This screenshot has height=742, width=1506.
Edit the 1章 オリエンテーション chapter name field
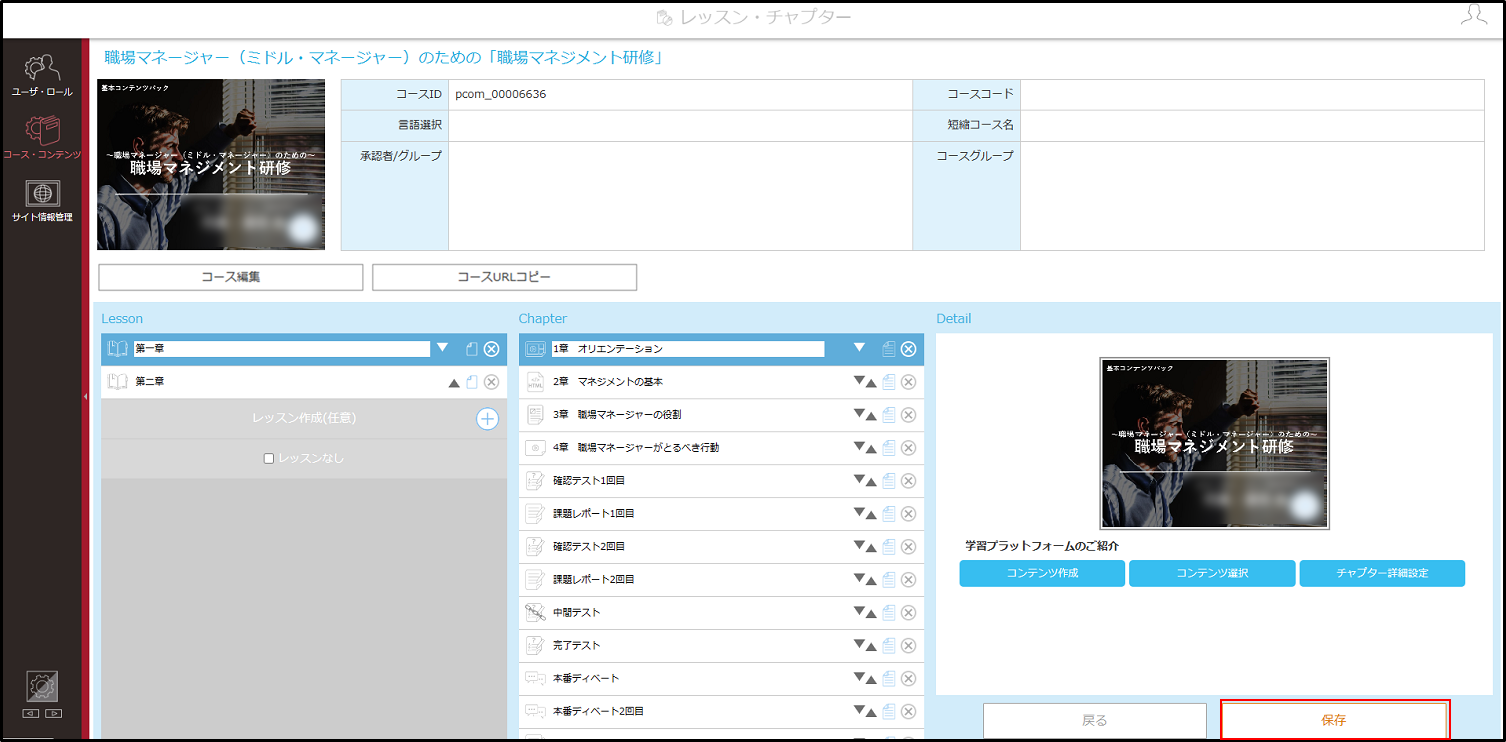(x=688, y=349)
